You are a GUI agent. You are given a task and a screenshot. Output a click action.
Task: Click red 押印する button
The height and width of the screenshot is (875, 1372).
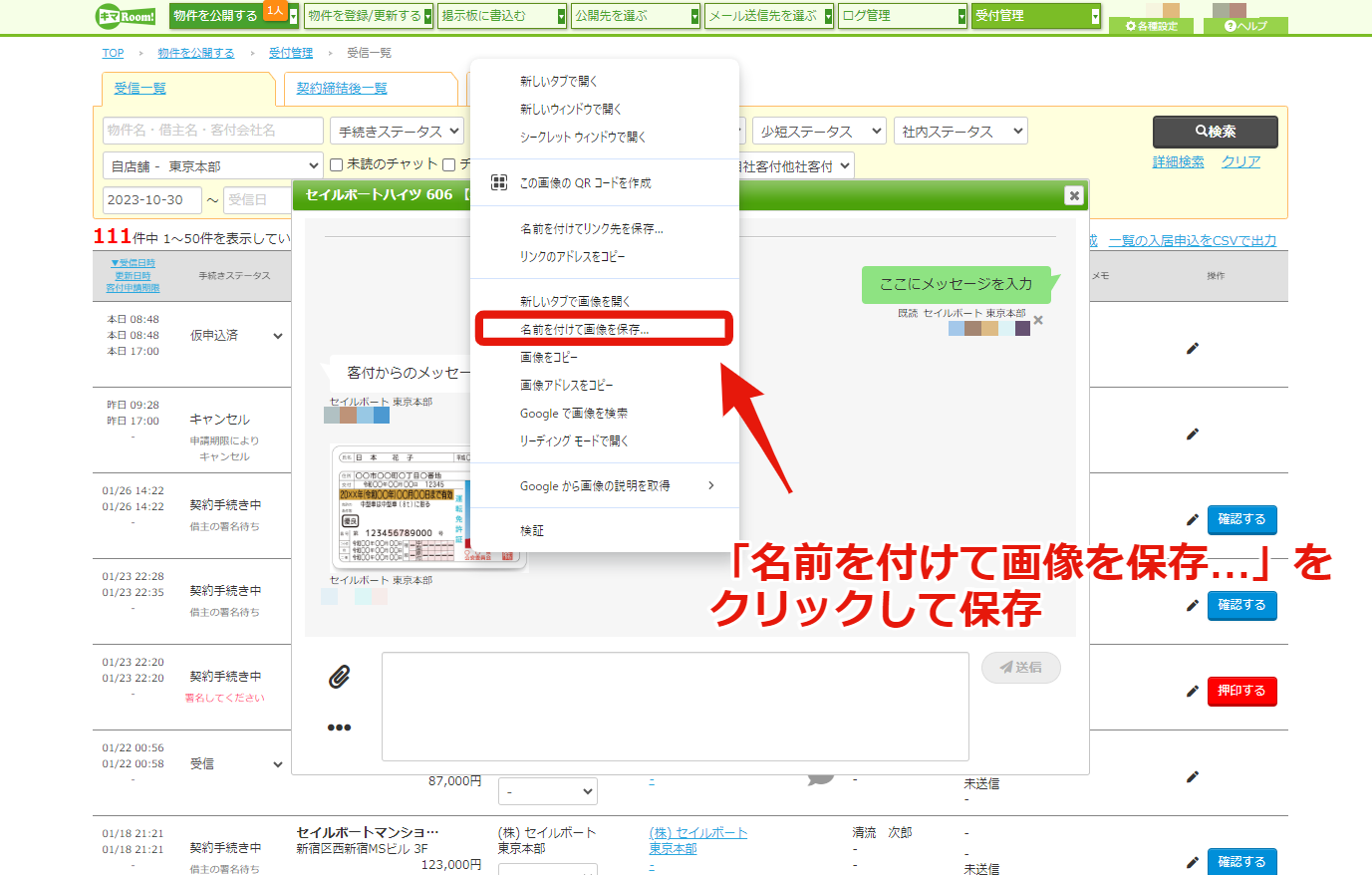tap(1241, 691)
